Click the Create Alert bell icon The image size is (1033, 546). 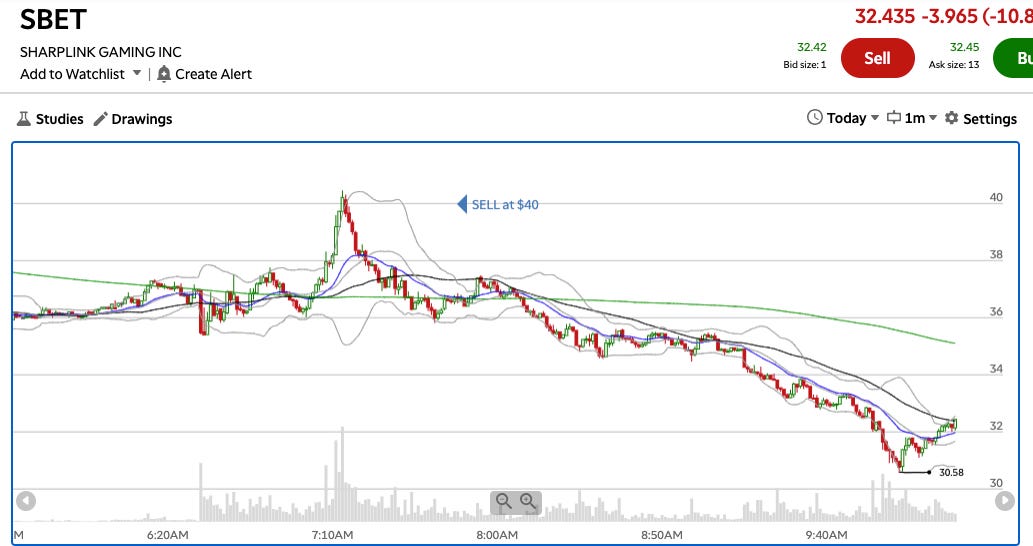(164, 74)
